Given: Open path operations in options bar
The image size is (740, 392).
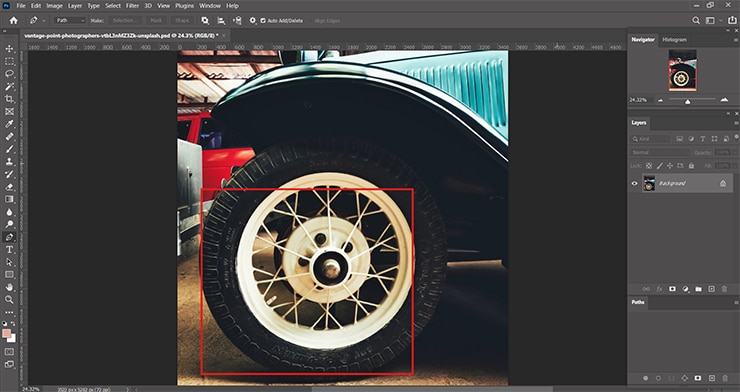Looking at the screenshot, I should pos(205,20).
